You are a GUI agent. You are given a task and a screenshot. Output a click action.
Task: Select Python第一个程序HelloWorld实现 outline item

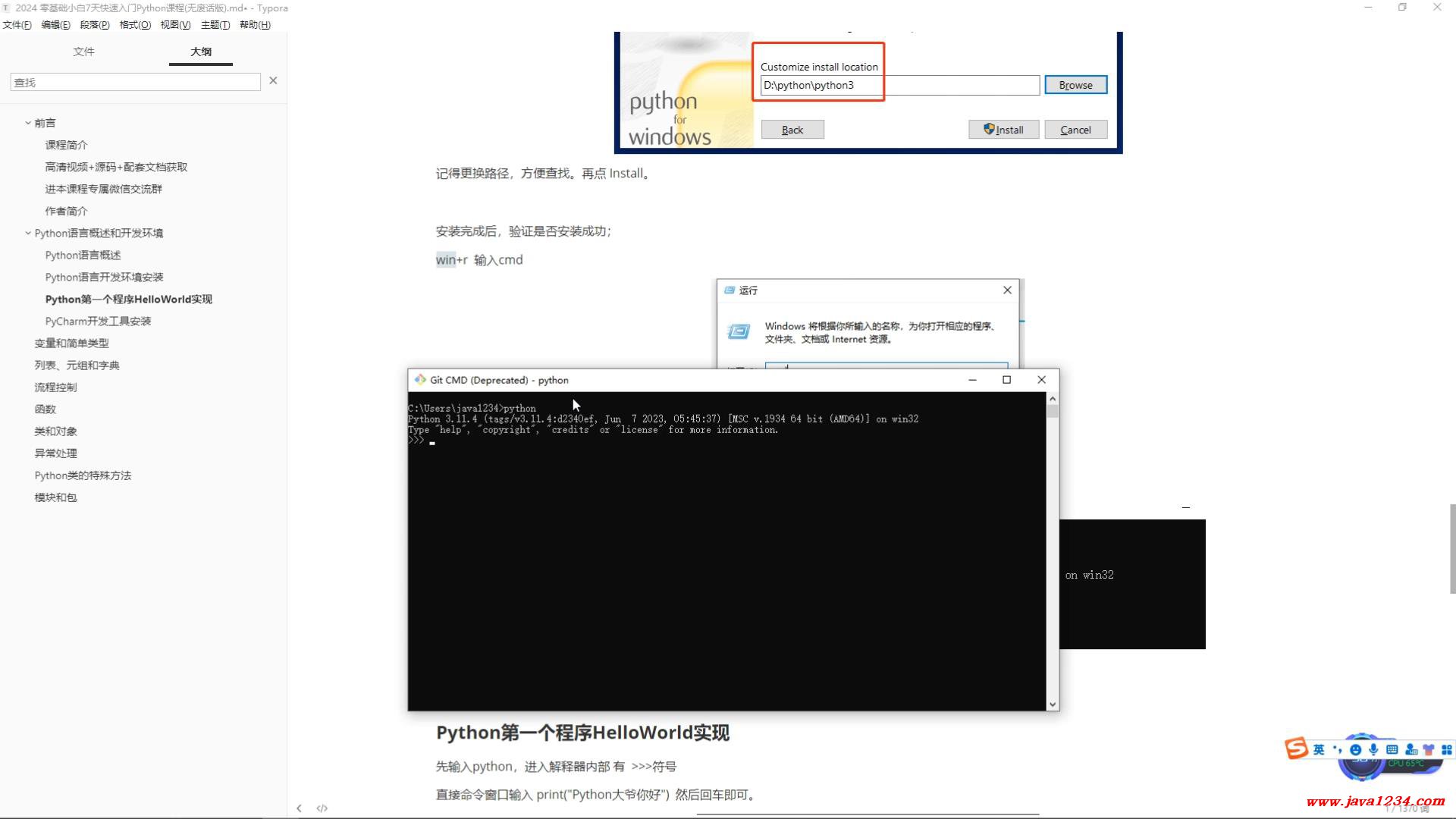128,299
